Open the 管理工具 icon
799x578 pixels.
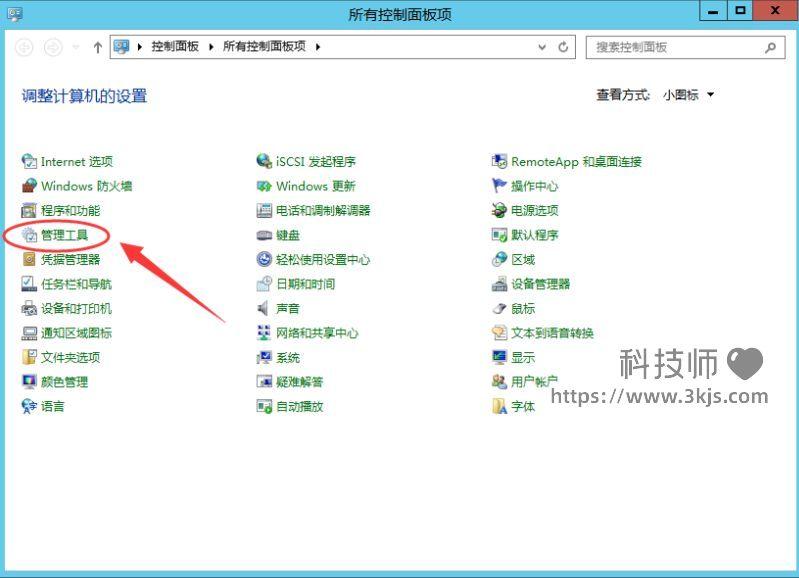(x=29, y=235)
